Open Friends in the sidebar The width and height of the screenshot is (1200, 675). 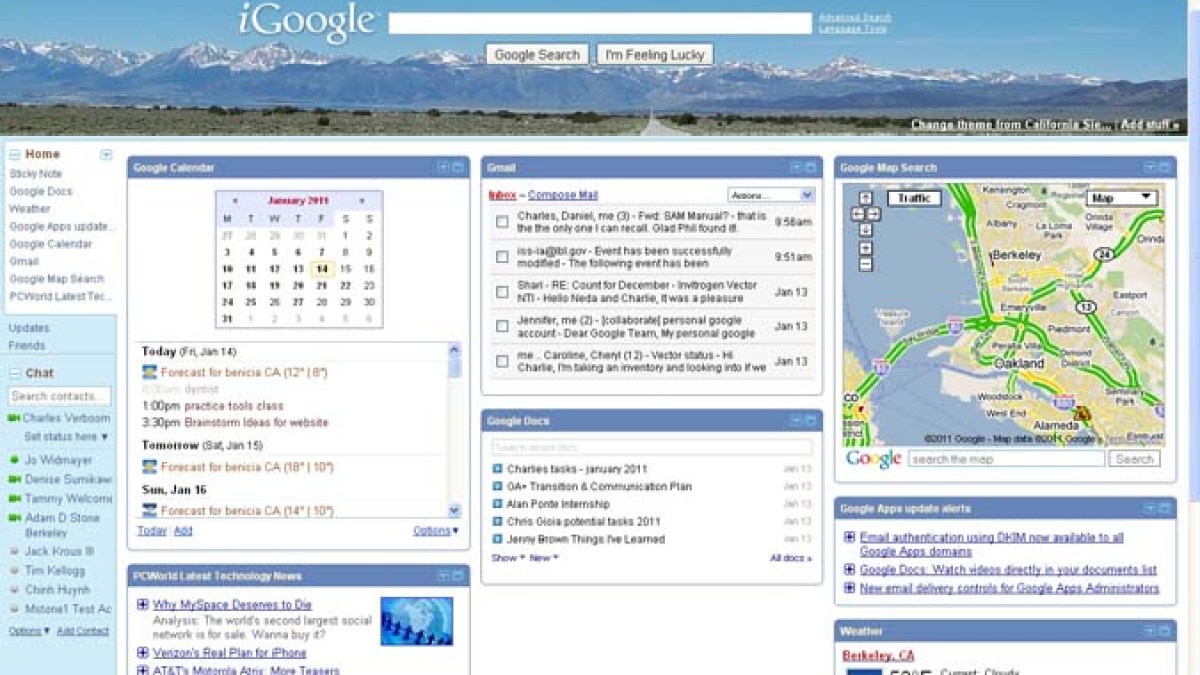pos(27,346)
